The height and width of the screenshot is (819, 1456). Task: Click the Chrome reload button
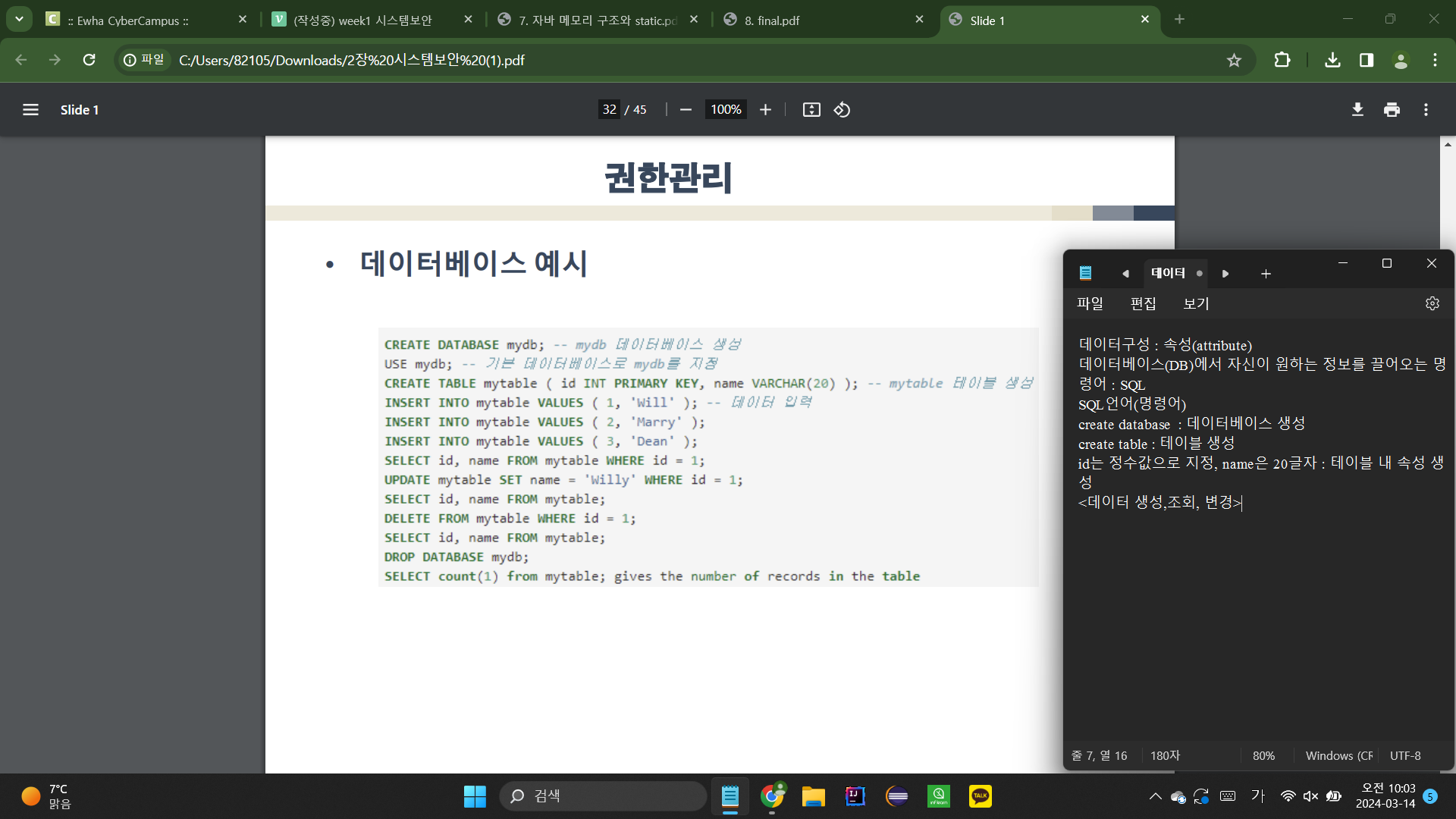[x=89, y=60]
